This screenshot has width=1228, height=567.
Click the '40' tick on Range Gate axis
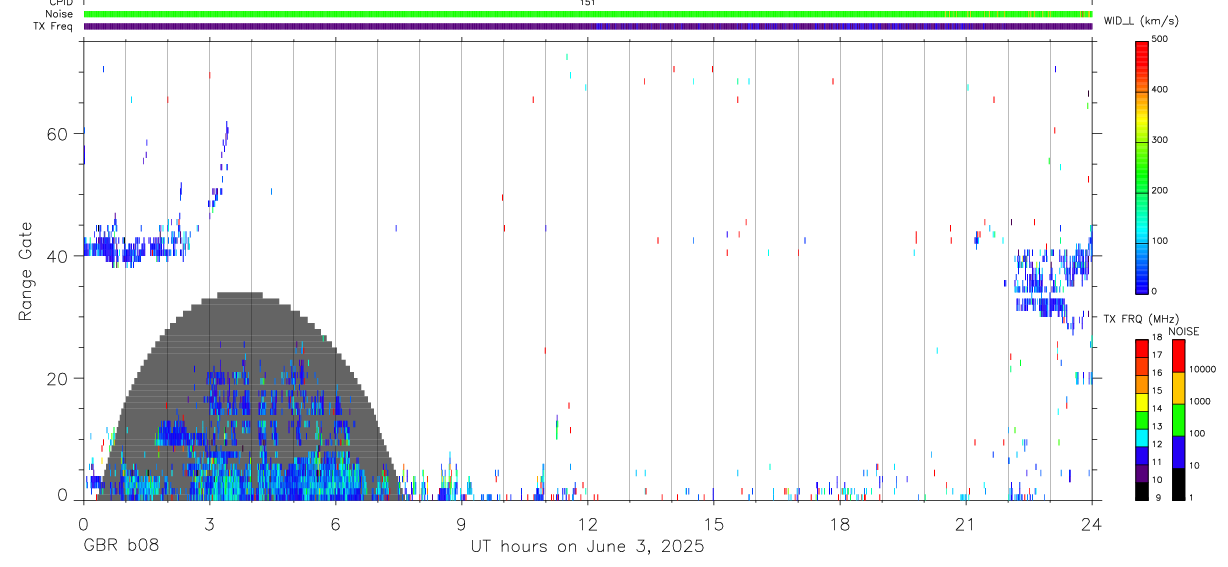[x=56, y=256]
